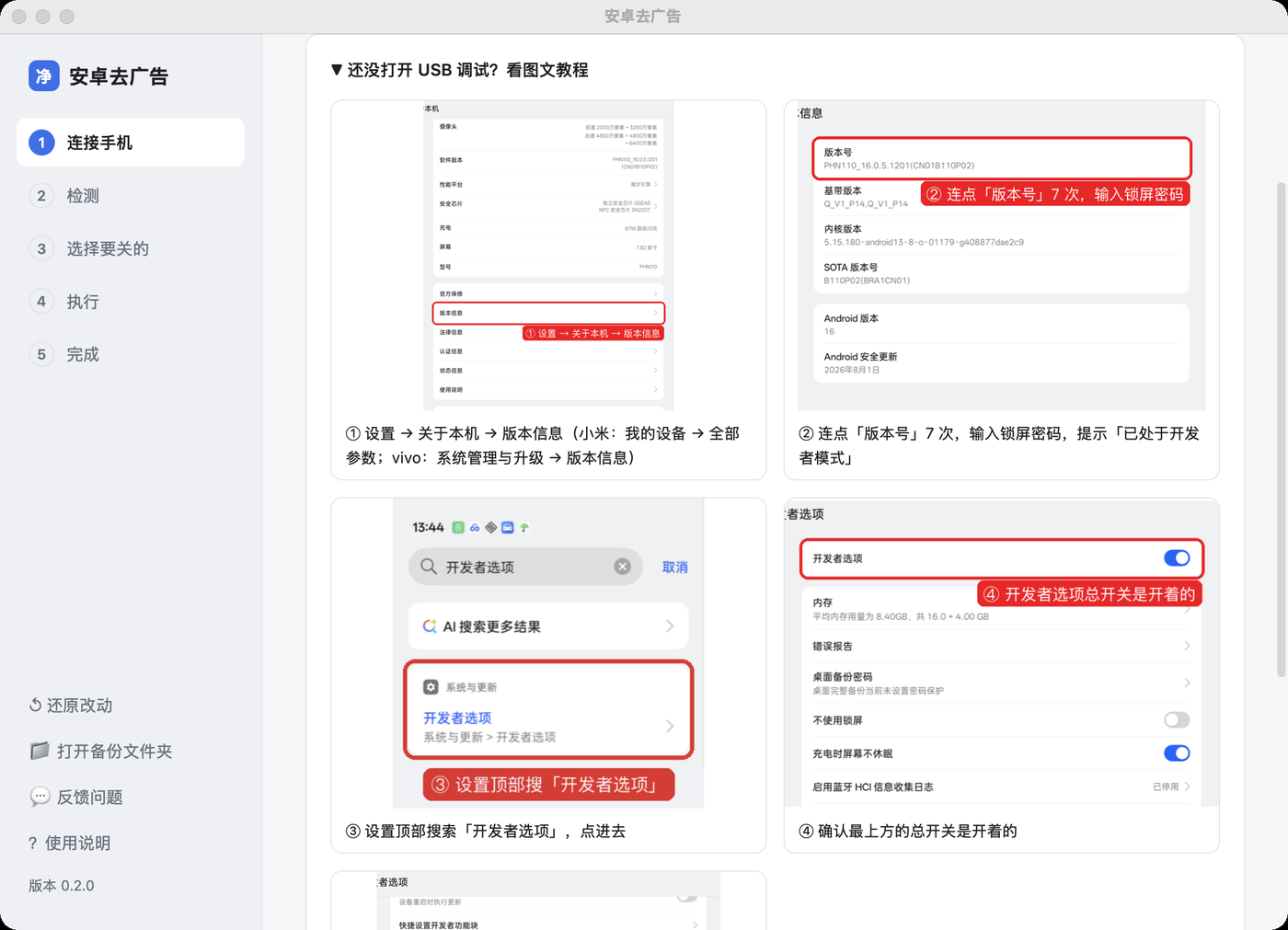Click caption text ① 设置 → 关于本机 → 版本信息
The image size is (1288, 930).
(543, 445)
